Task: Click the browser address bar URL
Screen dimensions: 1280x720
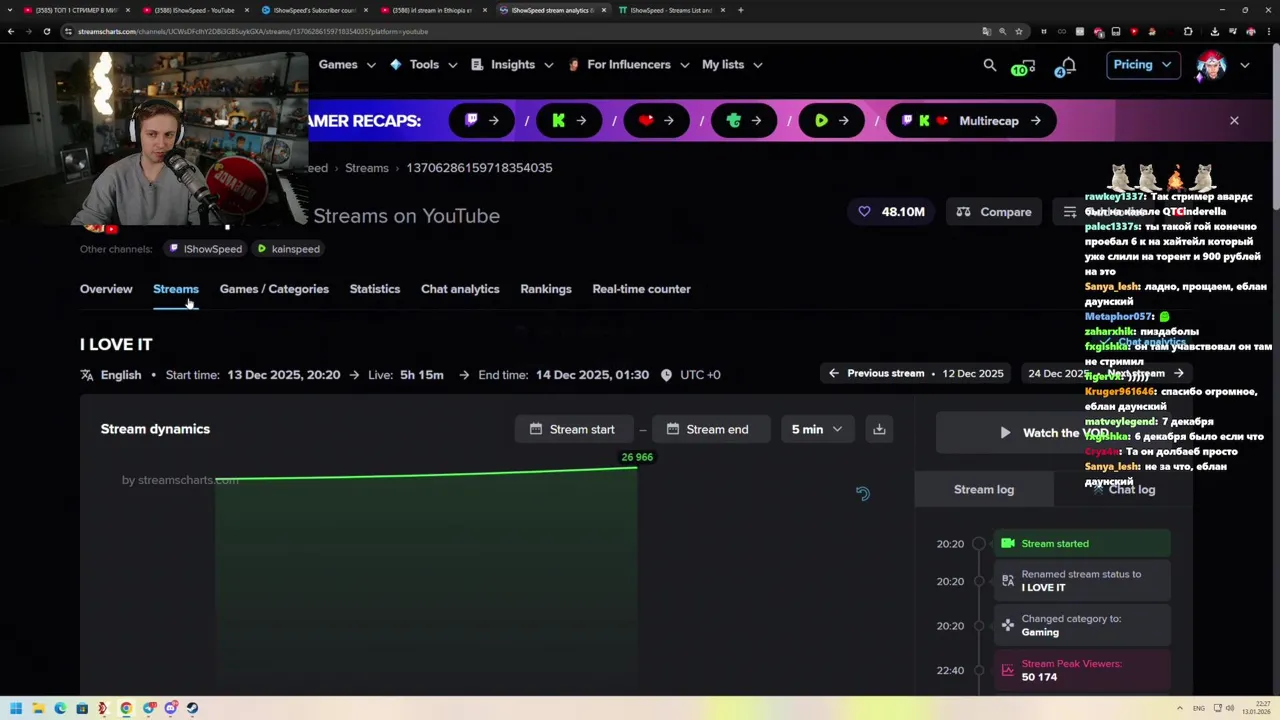Action: (x=253, y=31)
